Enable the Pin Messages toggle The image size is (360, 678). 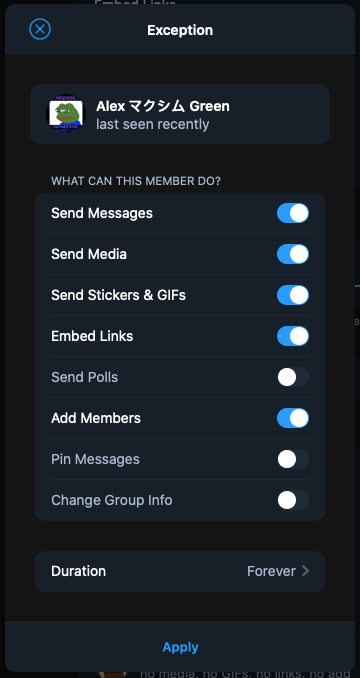coord(293,459)
